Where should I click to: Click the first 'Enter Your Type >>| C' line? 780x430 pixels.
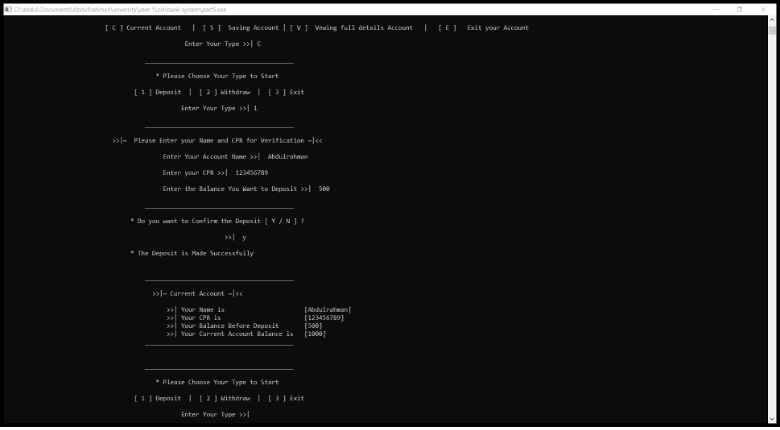click(223, 44)
